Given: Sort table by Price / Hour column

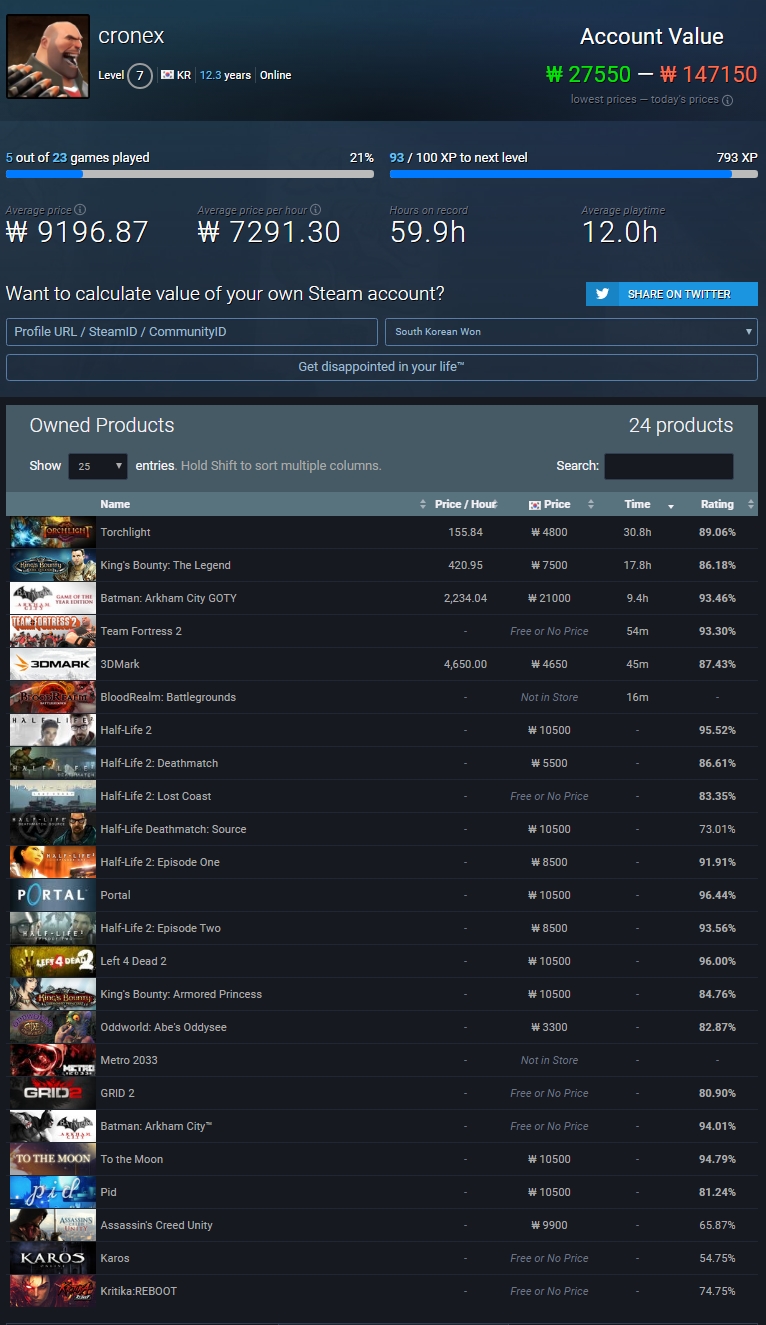Looking at the screenshot, I should (466, 504).
